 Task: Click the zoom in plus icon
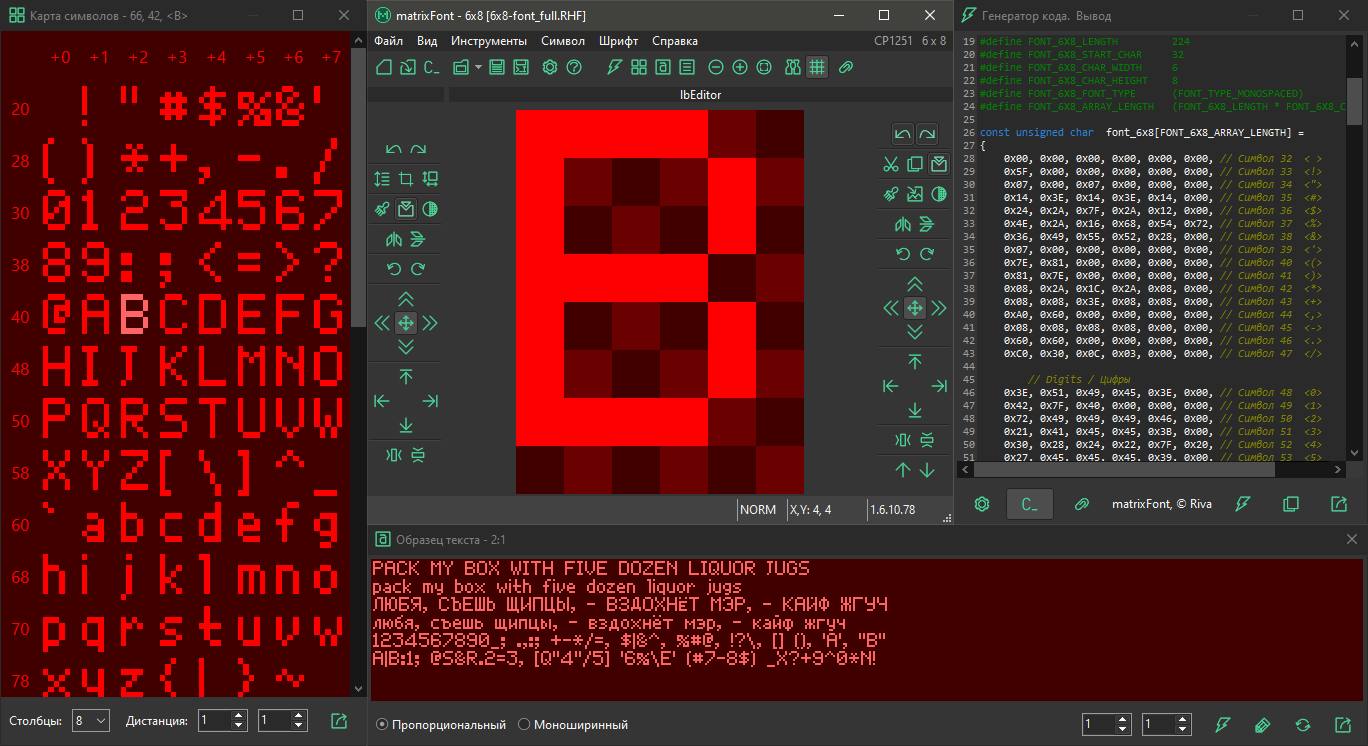point(740,67)
